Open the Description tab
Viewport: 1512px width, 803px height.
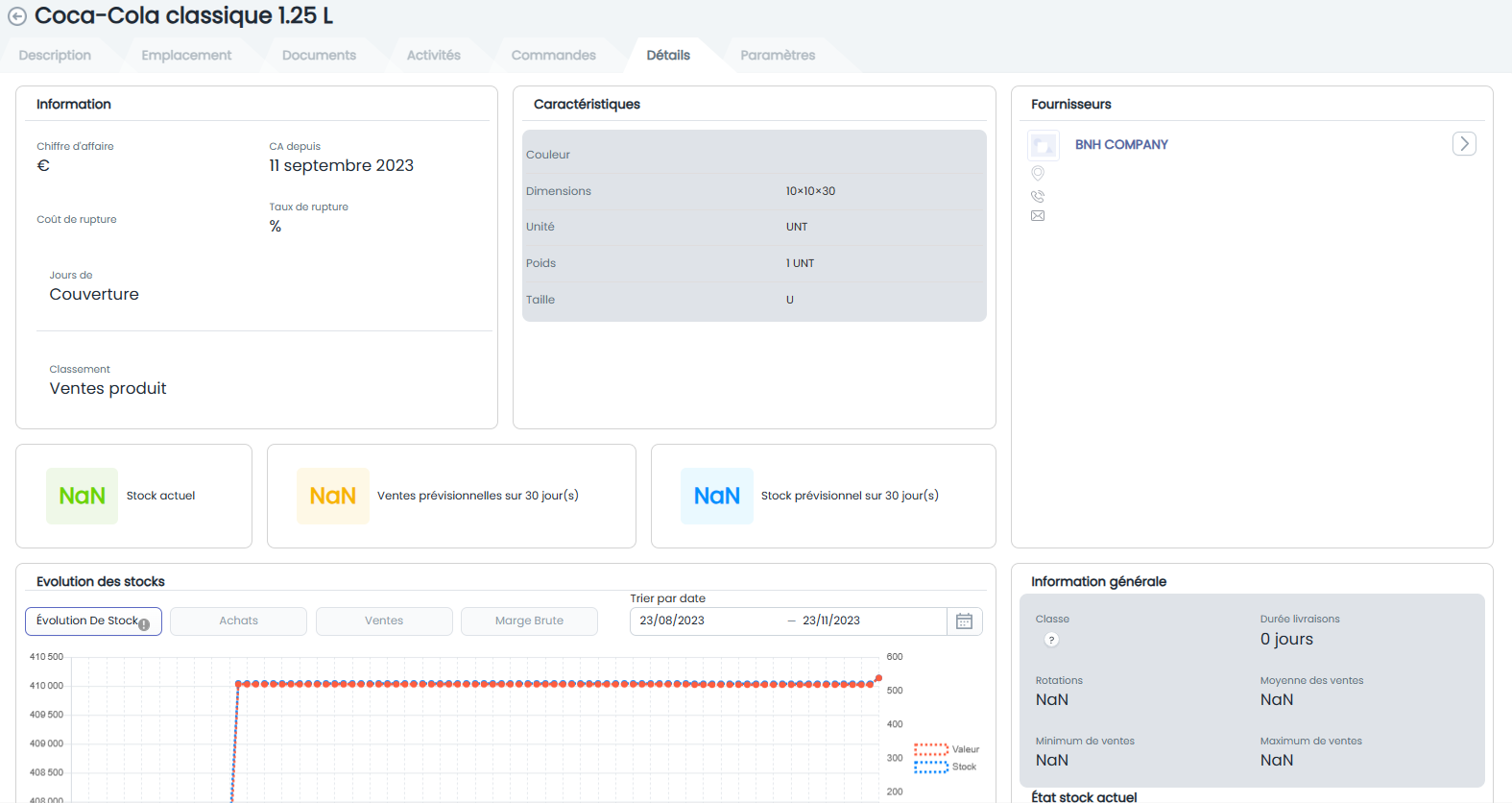55,56
